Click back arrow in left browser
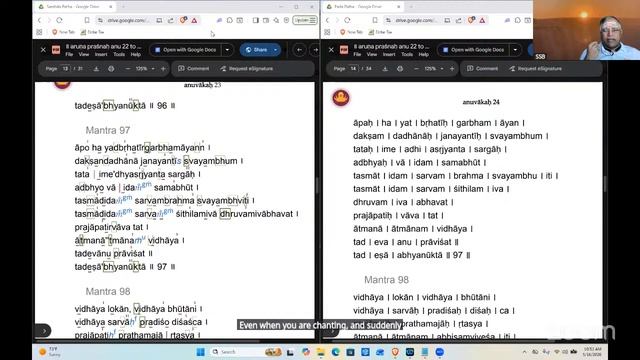Image resolution: width=640 pixels, height=360 pixels. (40, 20)
